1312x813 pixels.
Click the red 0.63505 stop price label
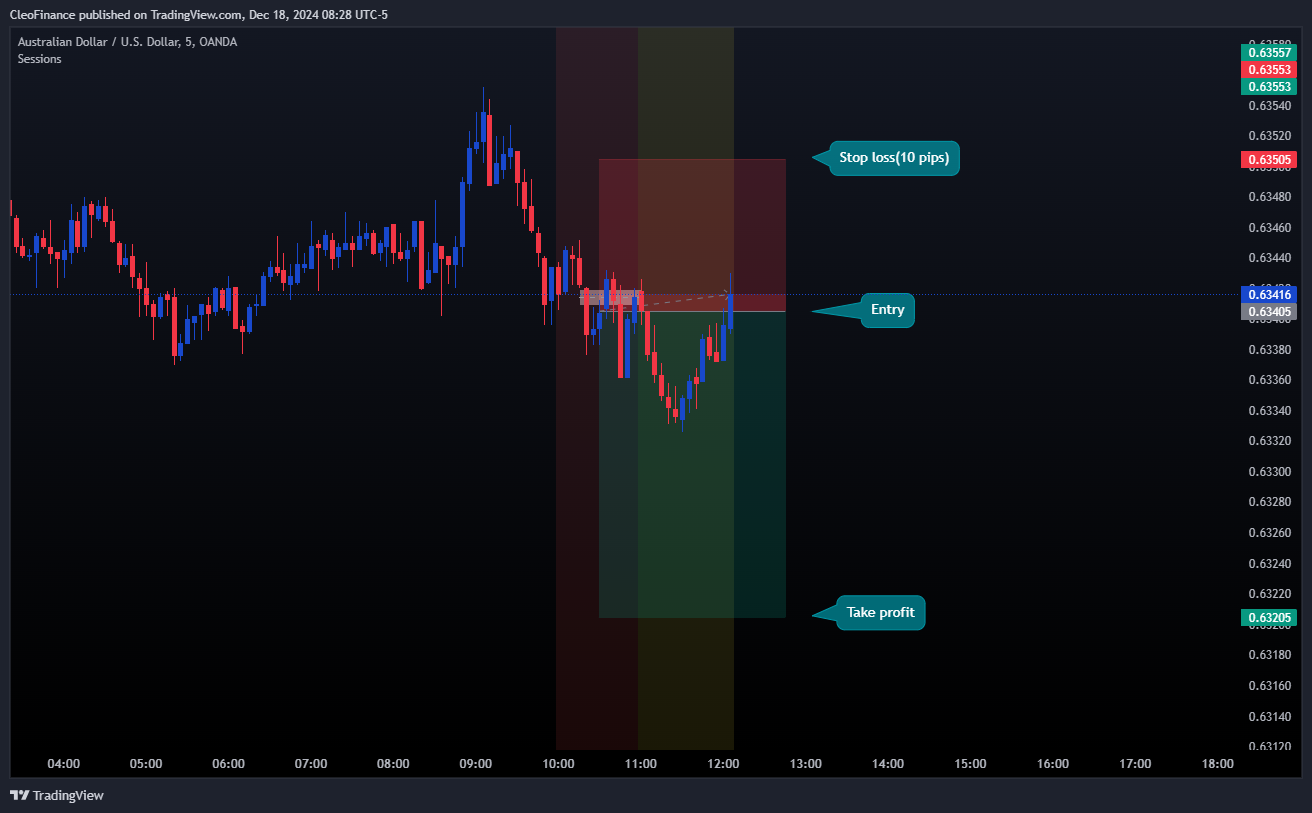tap(1268, 159)
